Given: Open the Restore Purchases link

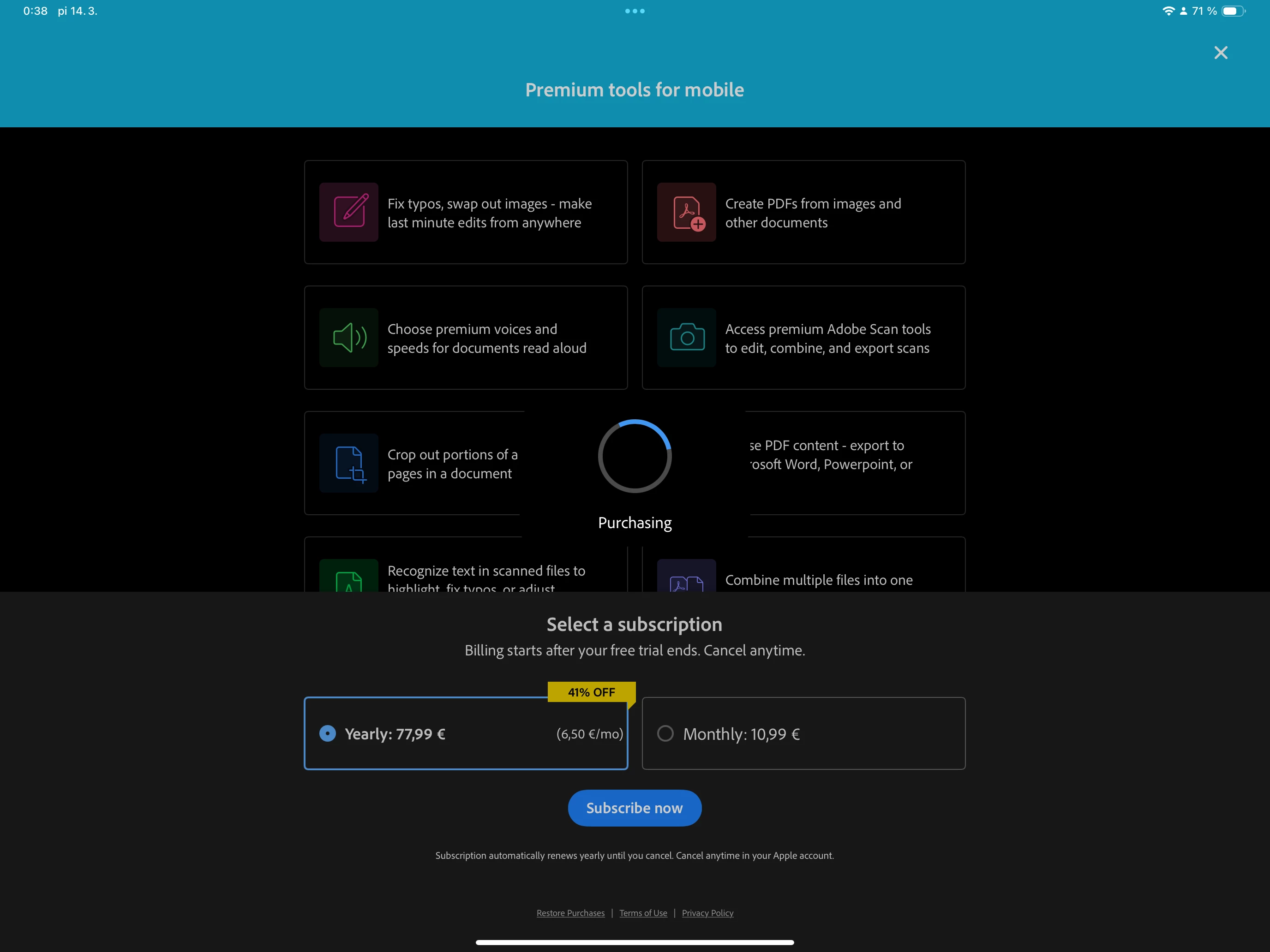Looking at the screenshot, I should click(x=570, y=913).
